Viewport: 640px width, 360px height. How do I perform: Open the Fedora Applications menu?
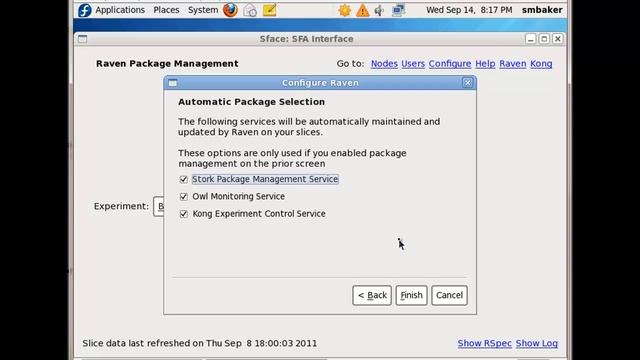pos(112,10)
